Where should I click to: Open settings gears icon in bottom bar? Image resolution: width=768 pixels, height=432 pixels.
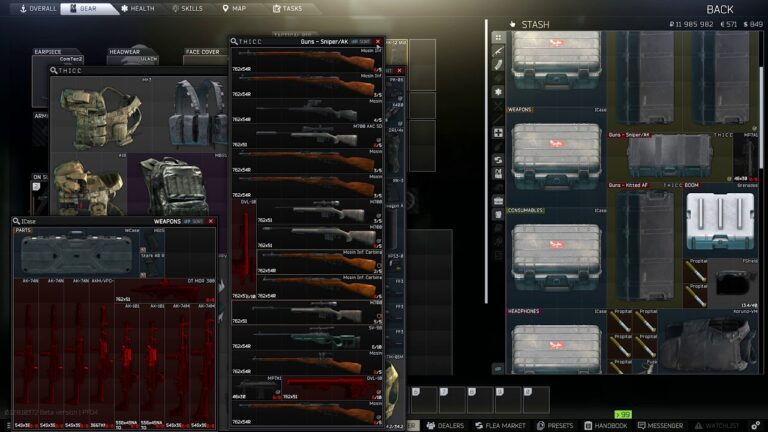756,425
